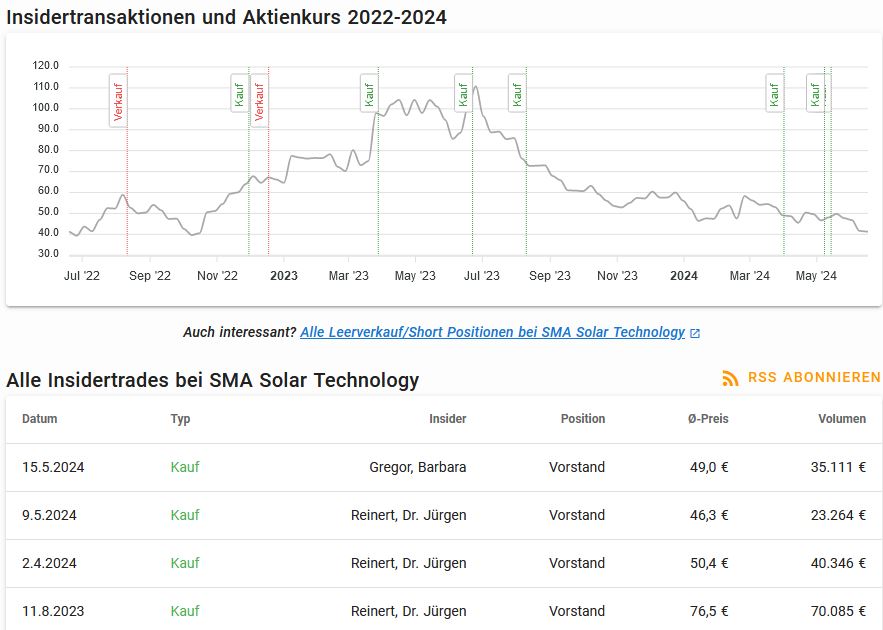Click the RSS ABONNIEREN text
Viewport: 883px width, 630px height.
(813, 378)
